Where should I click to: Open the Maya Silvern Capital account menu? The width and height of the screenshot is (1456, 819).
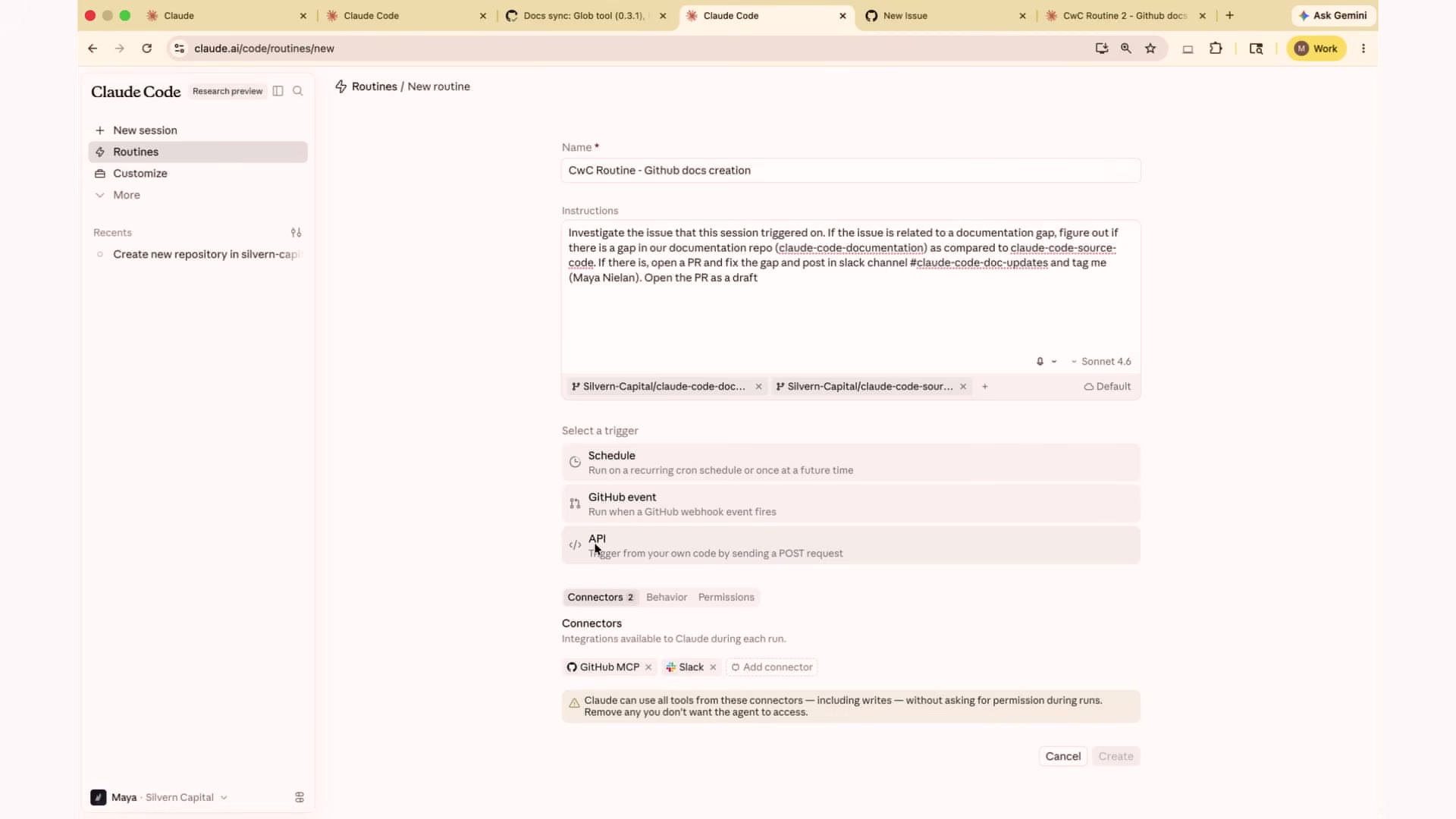(159, 797)
